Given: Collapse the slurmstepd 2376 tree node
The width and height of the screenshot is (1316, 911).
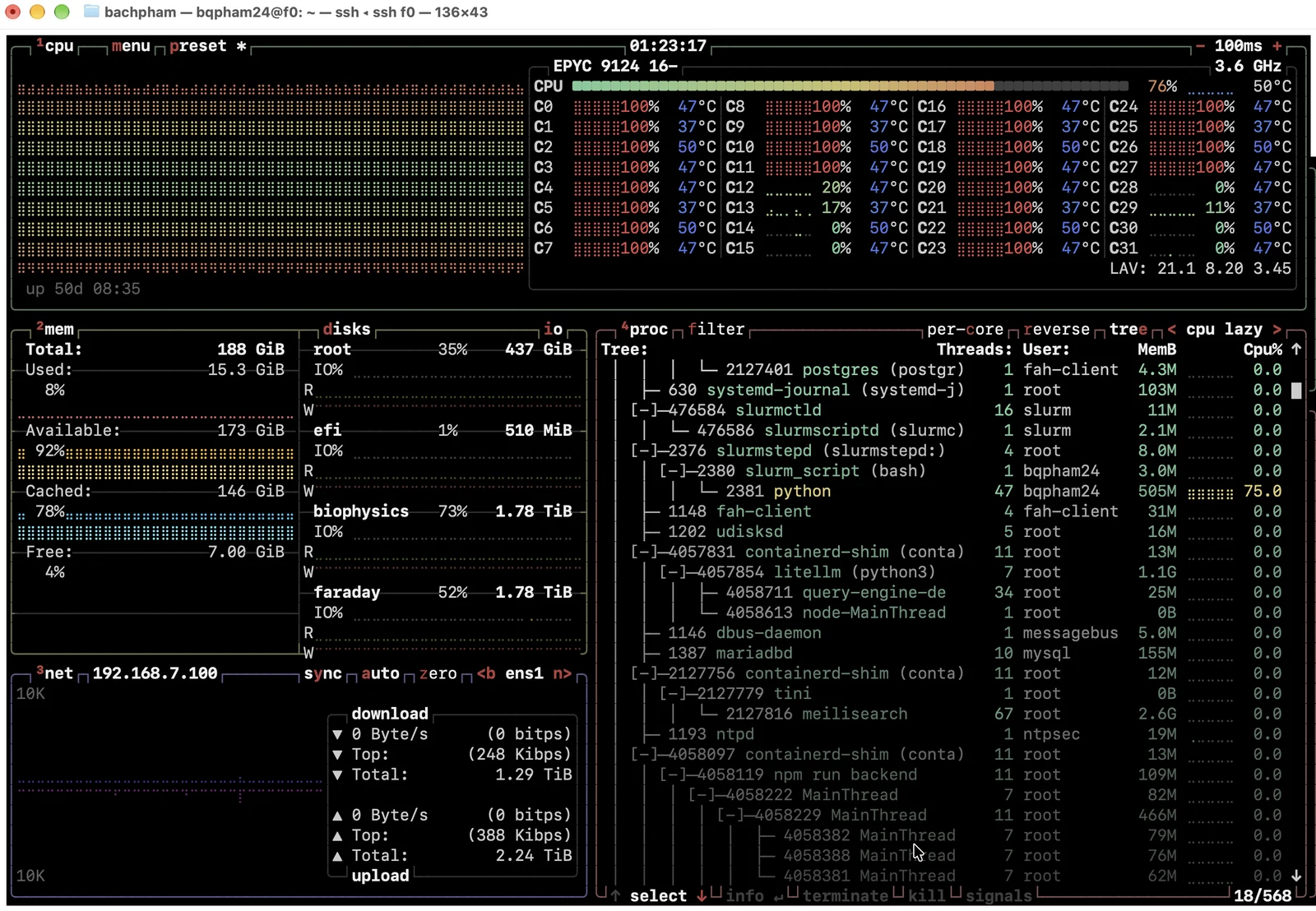Looking at the screenshot, I should pos(645,451).
